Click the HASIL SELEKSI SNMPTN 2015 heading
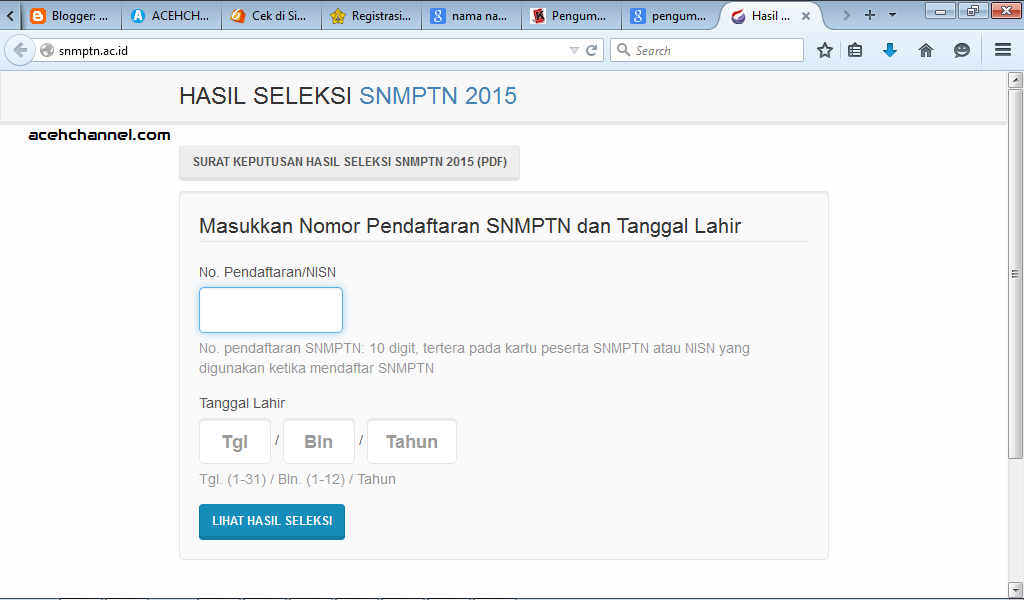This screenshot has width=1024, height=600. [x=348, y=96]
